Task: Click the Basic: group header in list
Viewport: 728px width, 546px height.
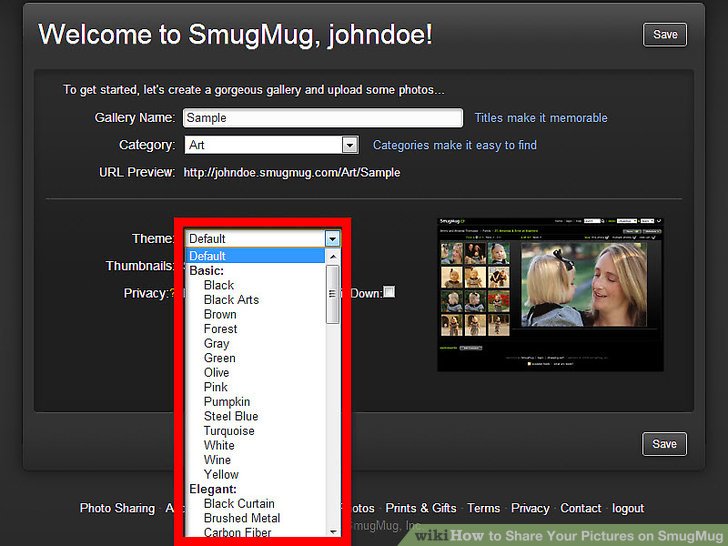Action: click(x=207, y=271)
